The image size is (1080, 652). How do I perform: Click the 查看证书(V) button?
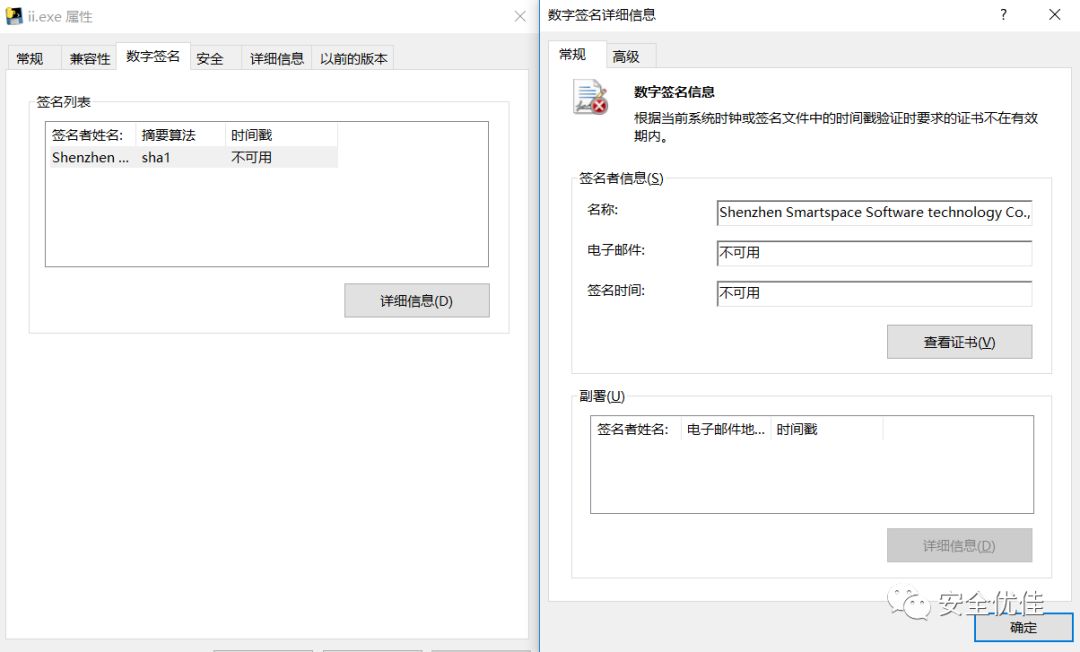point(959,342)
